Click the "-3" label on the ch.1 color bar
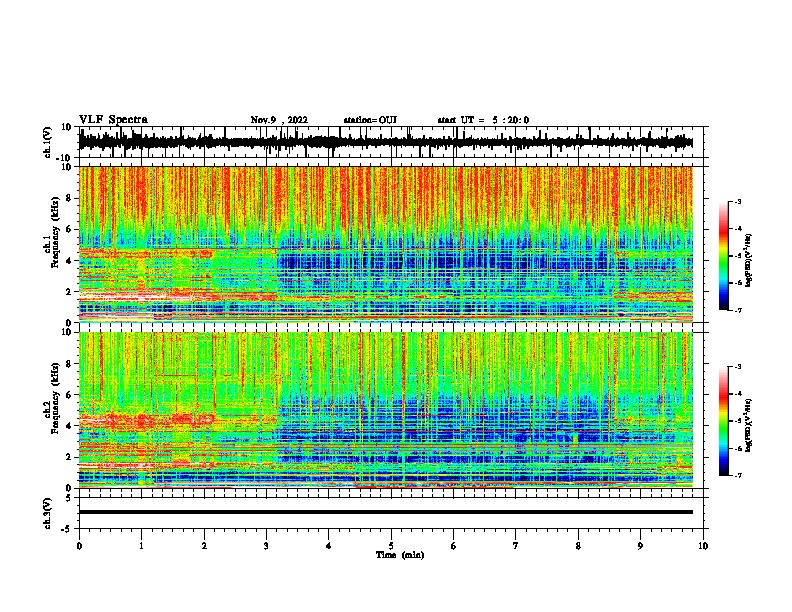Viewport: 792px width, 612px height. pyautogui.click(x=738, y=201)
